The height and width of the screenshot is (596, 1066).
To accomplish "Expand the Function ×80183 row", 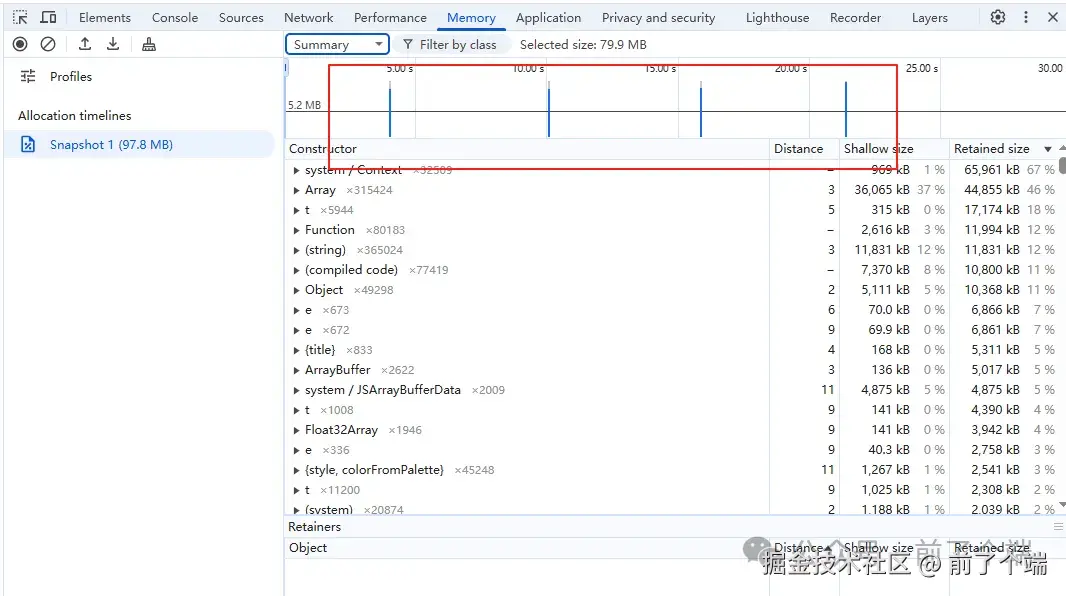I will tap(296, 230).
